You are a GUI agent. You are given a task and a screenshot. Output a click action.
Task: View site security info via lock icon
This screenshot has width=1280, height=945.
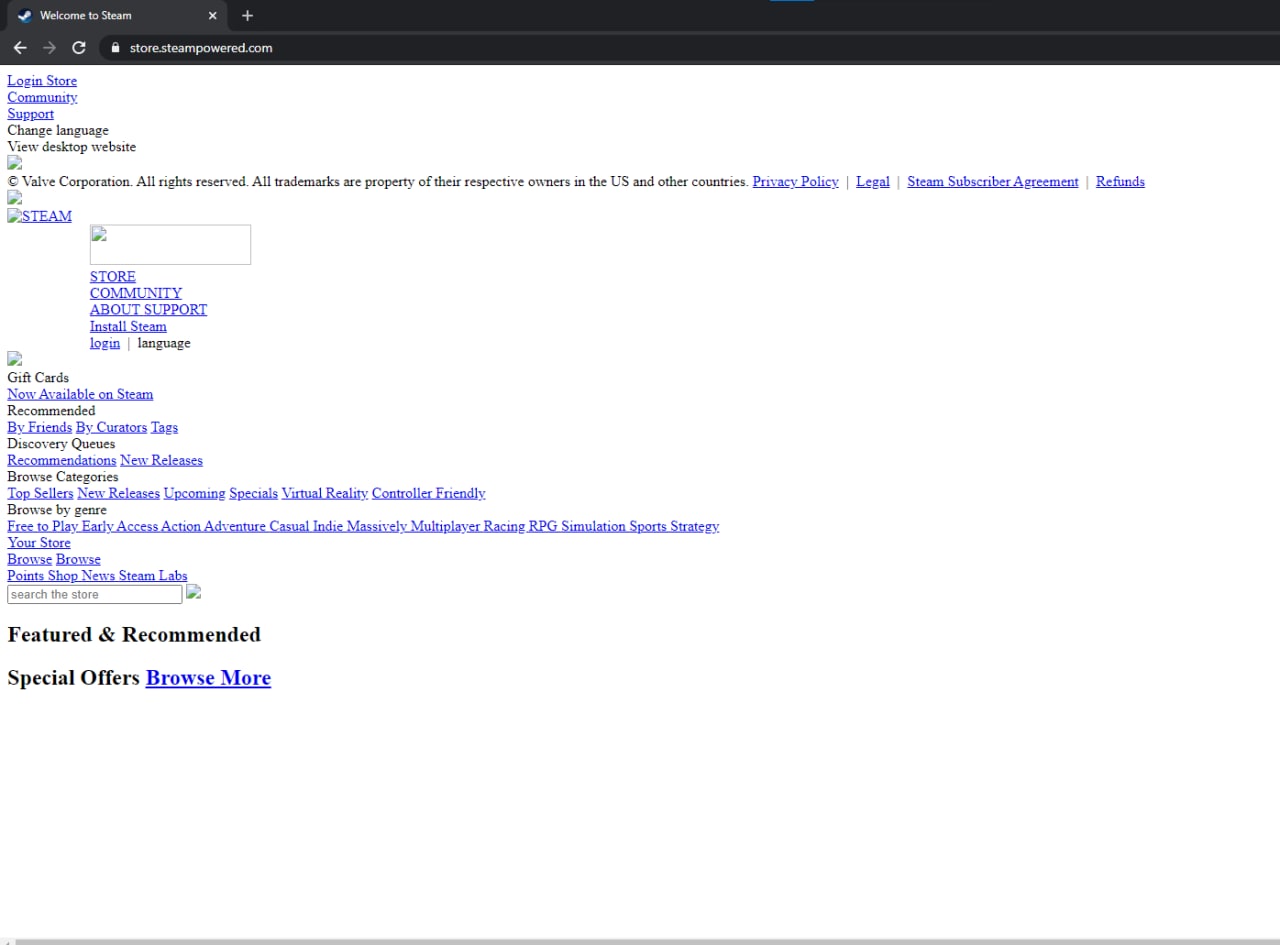(x=115, y=48)
